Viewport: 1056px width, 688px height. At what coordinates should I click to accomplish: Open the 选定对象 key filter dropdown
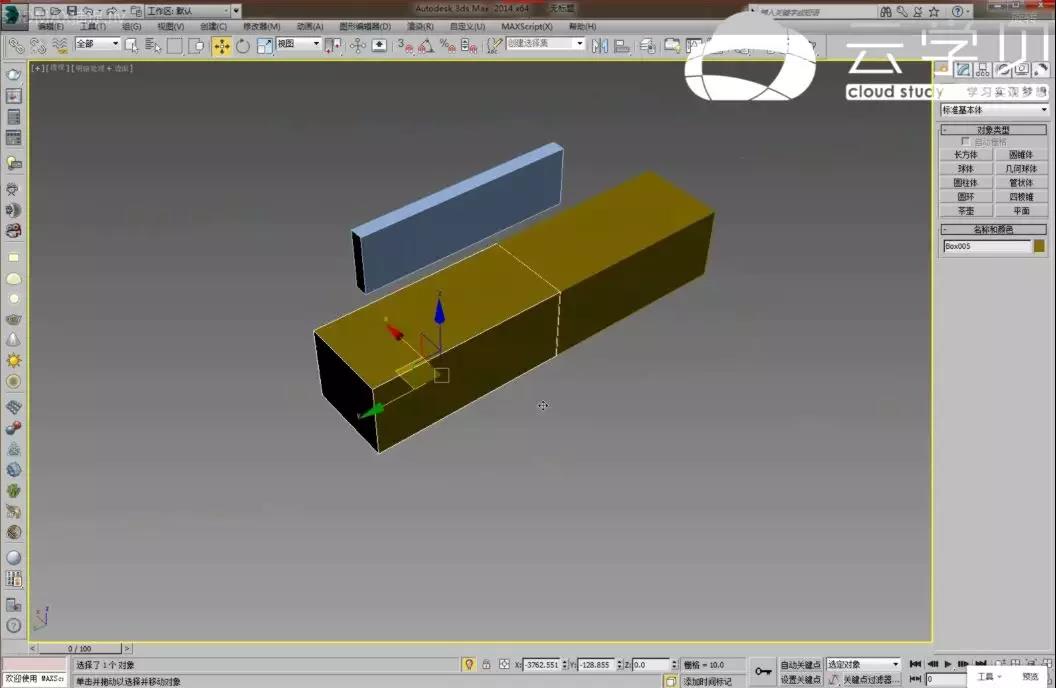863,664
